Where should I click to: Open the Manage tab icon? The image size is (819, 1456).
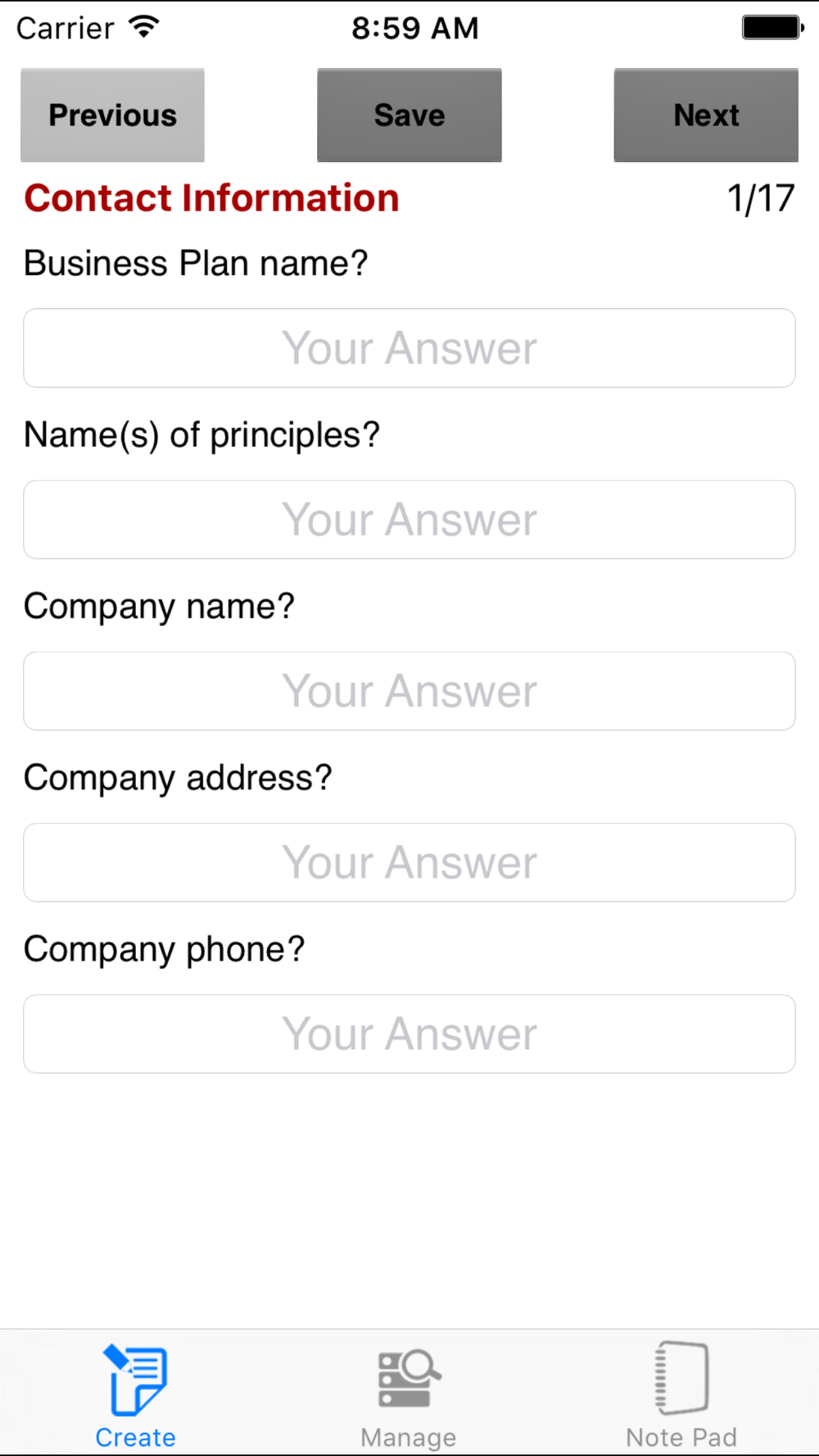point(409,1379)
